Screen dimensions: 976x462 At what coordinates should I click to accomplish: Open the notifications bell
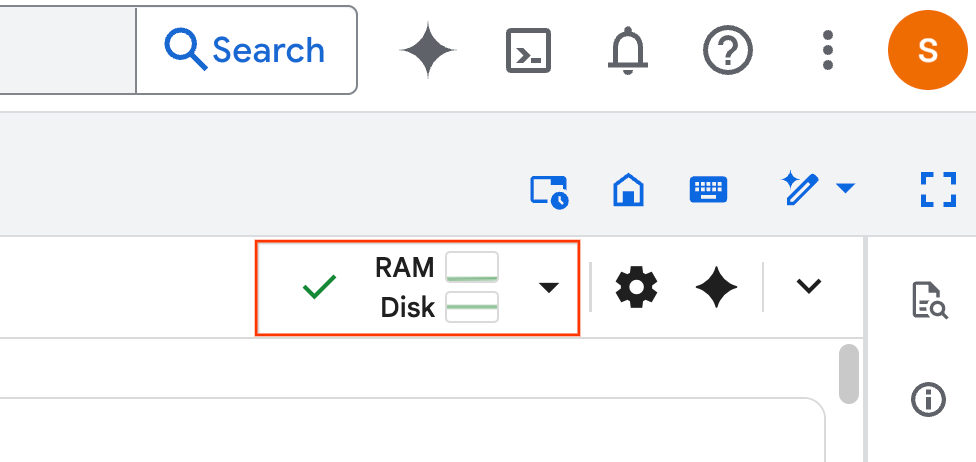tap(628, 49)
